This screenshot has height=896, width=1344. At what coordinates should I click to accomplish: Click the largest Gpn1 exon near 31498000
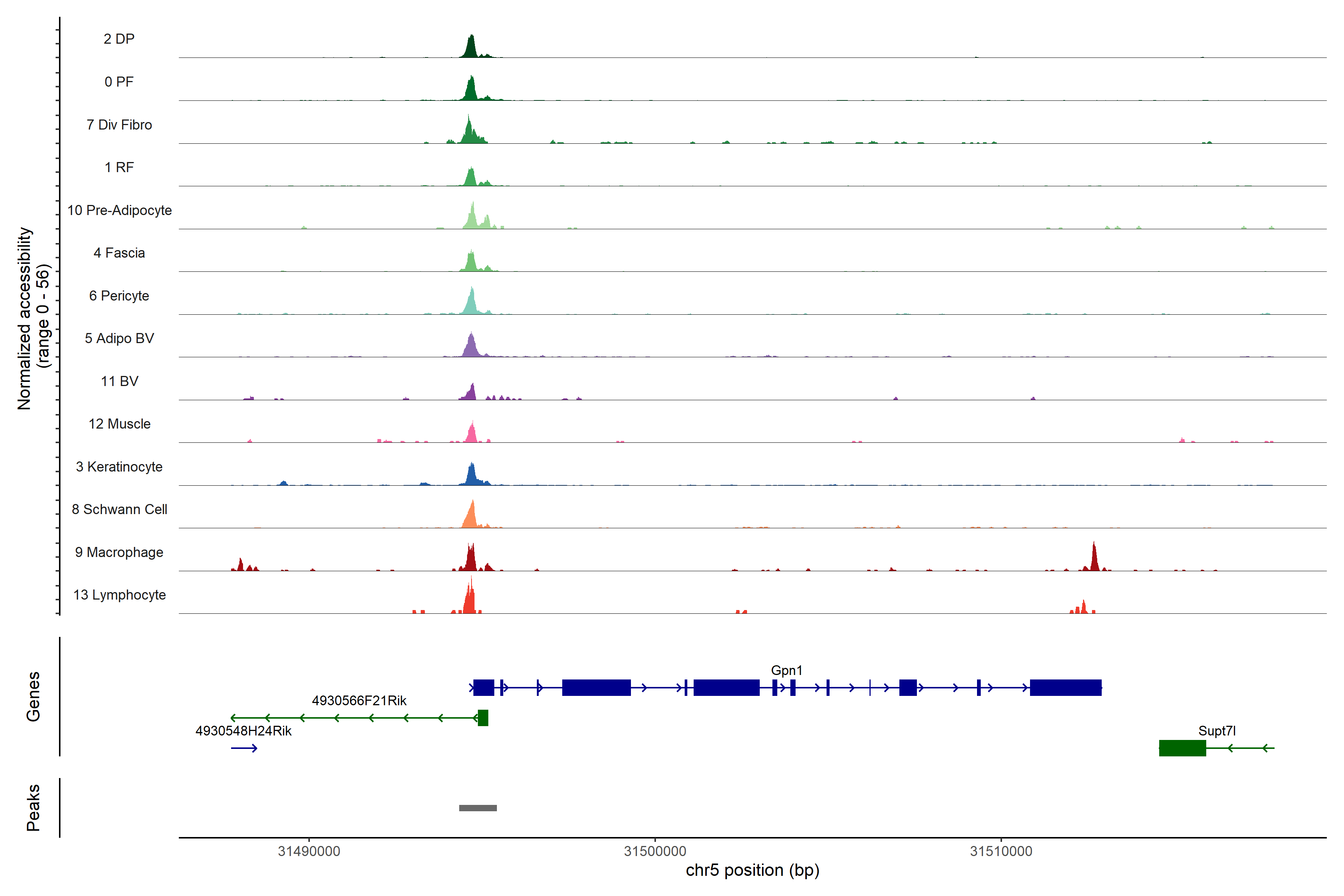tap(596, 687)
